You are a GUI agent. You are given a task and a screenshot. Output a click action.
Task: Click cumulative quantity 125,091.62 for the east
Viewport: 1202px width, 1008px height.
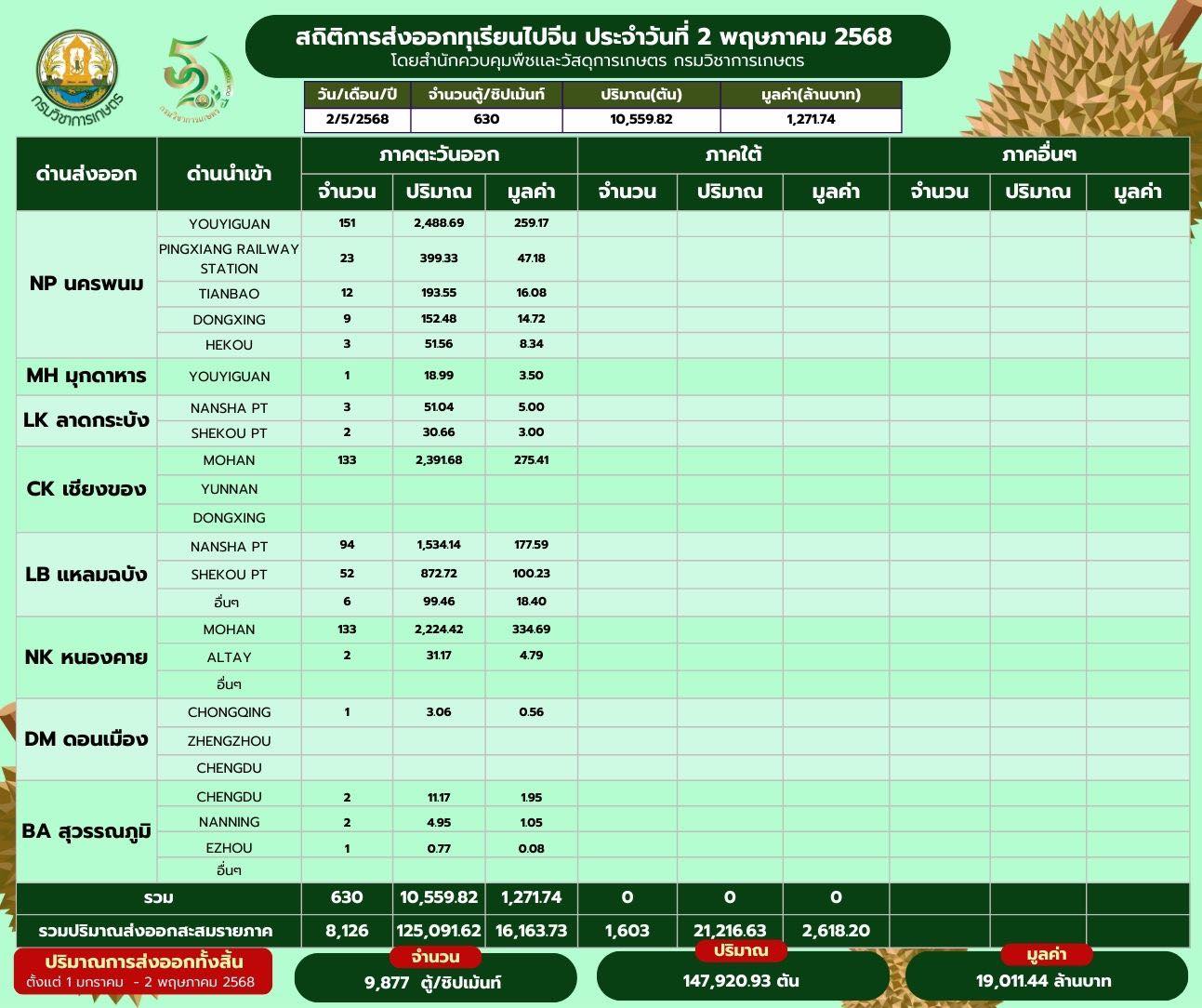tap(439, 931)
